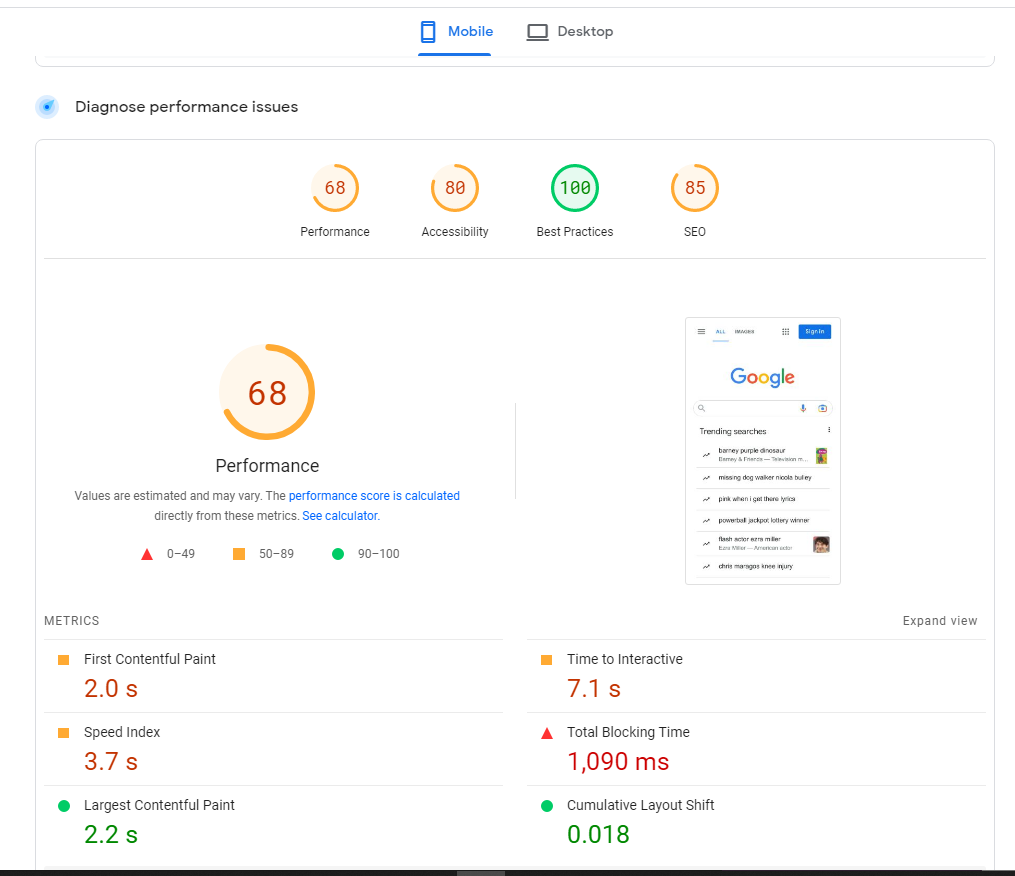Click the Time to Interactive metric label
1015x876 pixels.
pyautogui.click(x=625, y=659)
